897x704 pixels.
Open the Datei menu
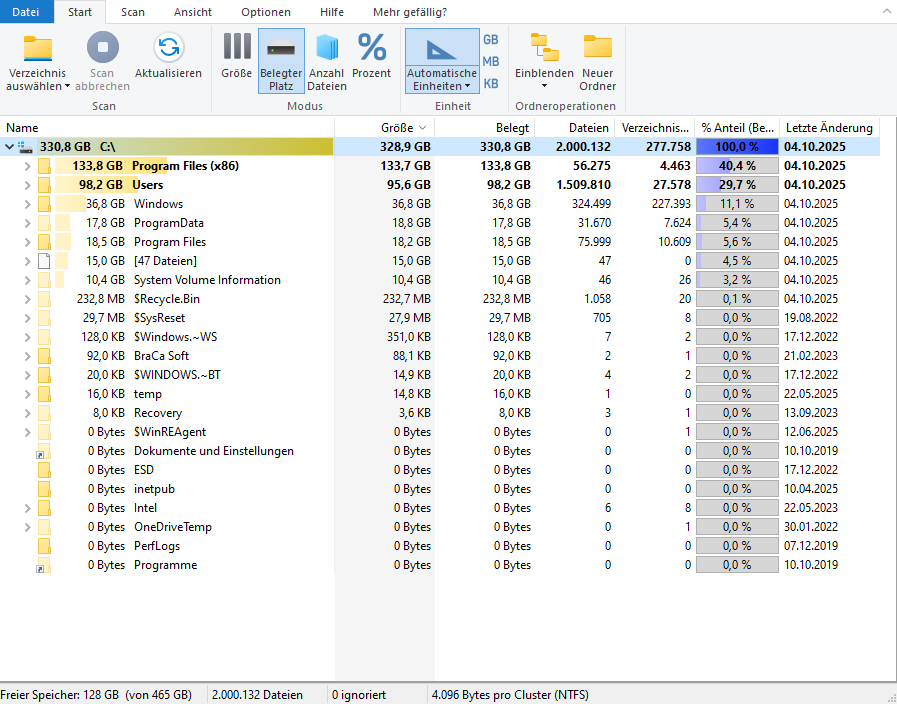26,12
